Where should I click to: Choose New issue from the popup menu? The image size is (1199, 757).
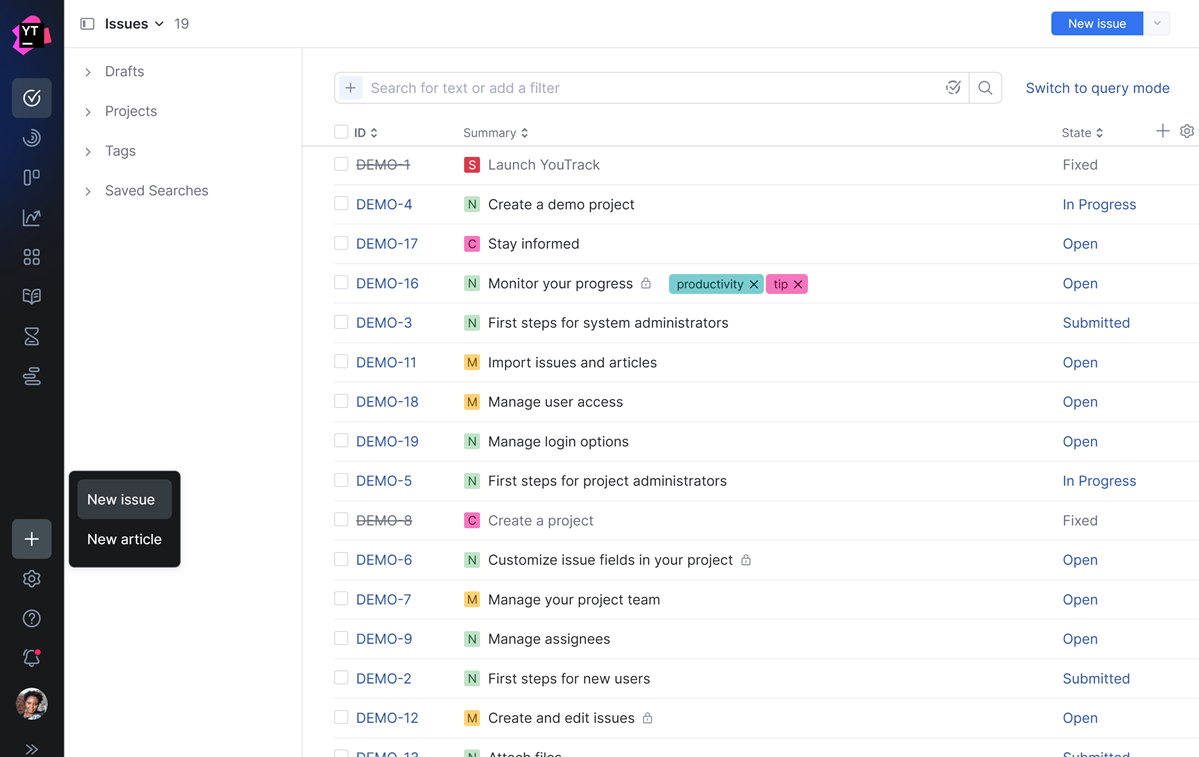121,499
